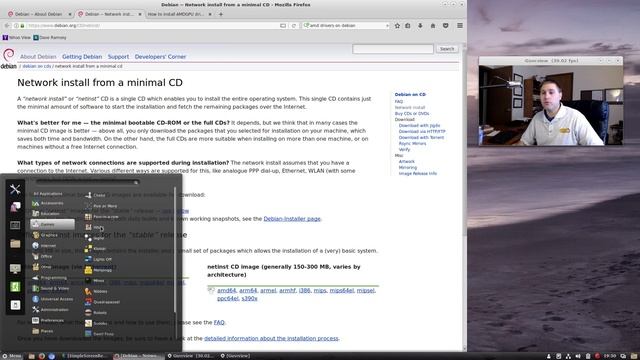Image resolution: width=640 pixels, height=360 pixels.
Task: Open the Pidgin chat favorite in menu sidebar
Action: [15, 207]
